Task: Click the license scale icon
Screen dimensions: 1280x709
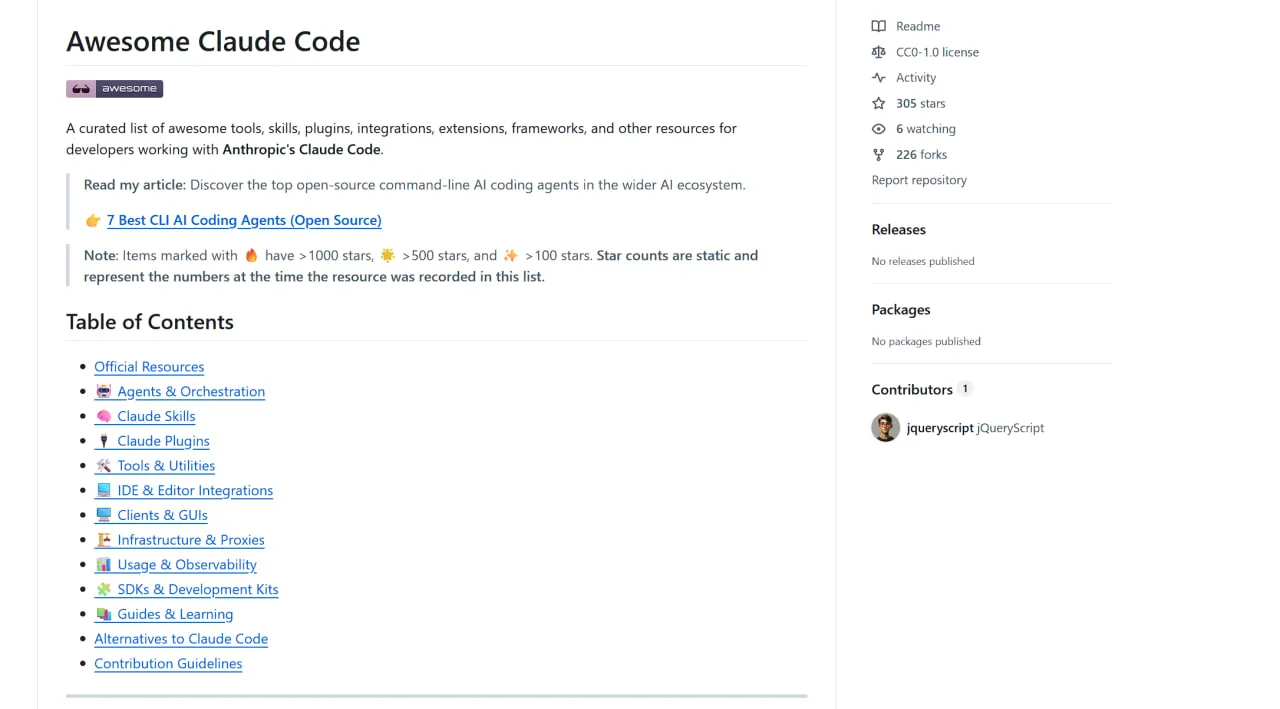Action: pos(878,52)
